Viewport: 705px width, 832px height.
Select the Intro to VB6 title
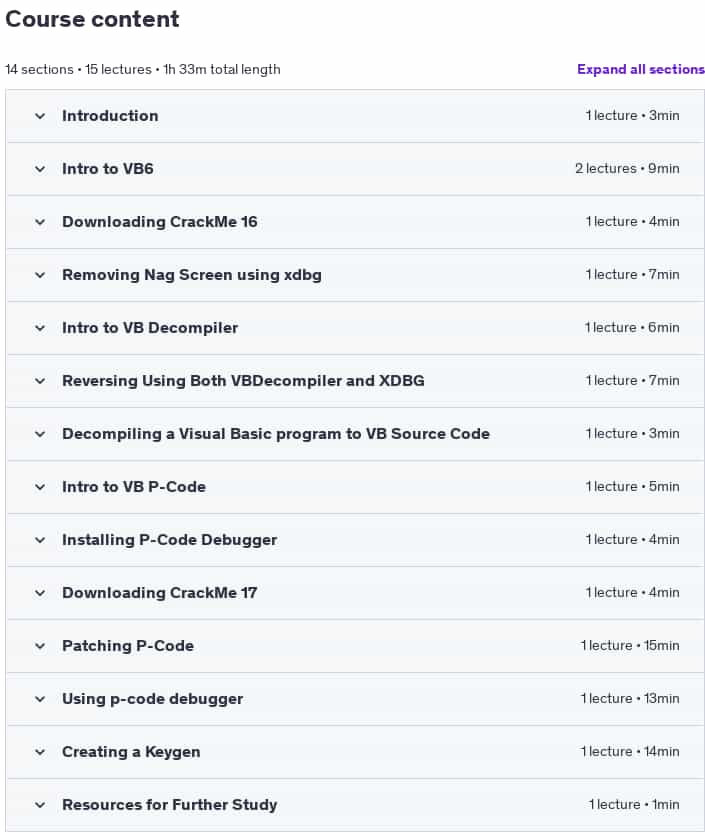tap(108, 169)
